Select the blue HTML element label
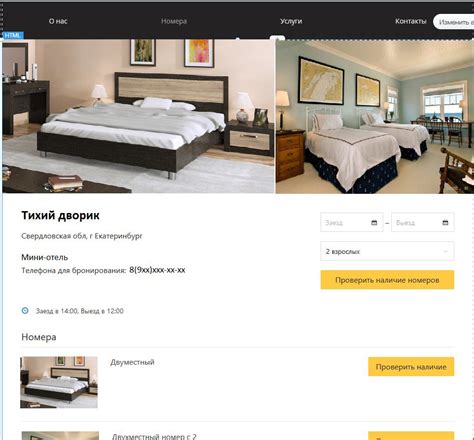The width and height of the screenshot is (474, 440). click(x=13, y=35)
